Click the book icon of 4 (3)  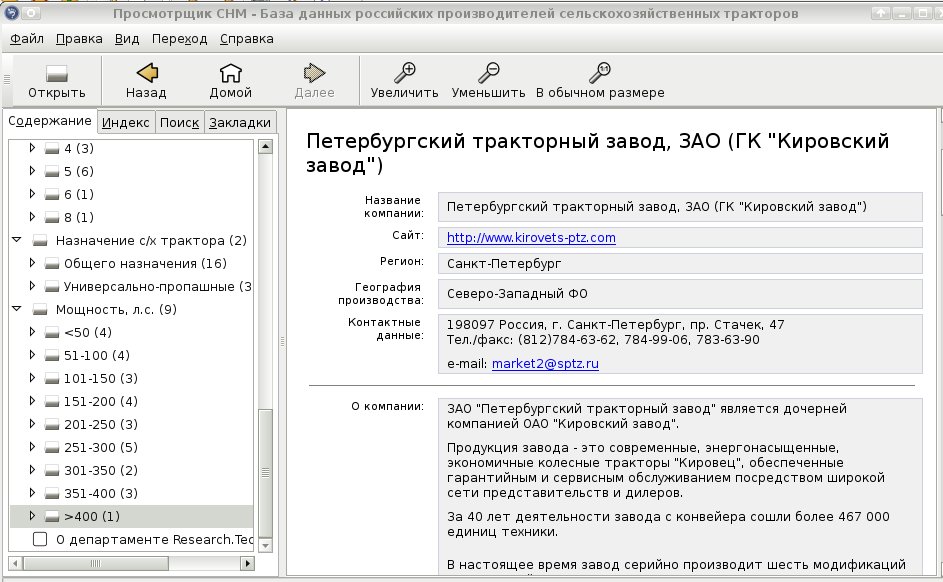pos(52,149)
